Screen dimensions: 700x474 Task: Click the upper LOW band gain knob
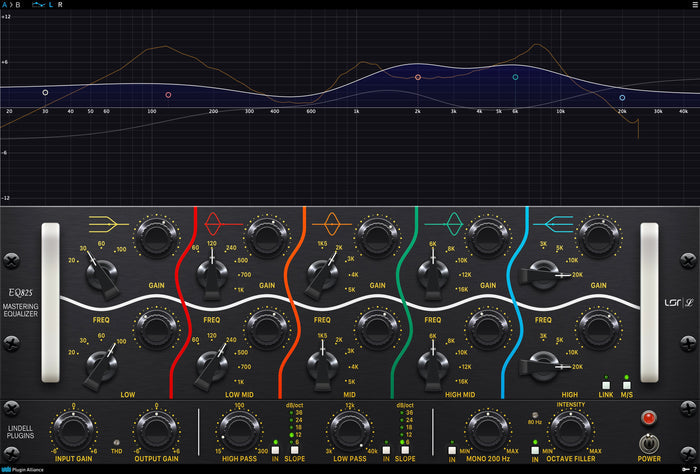(156, 237)
